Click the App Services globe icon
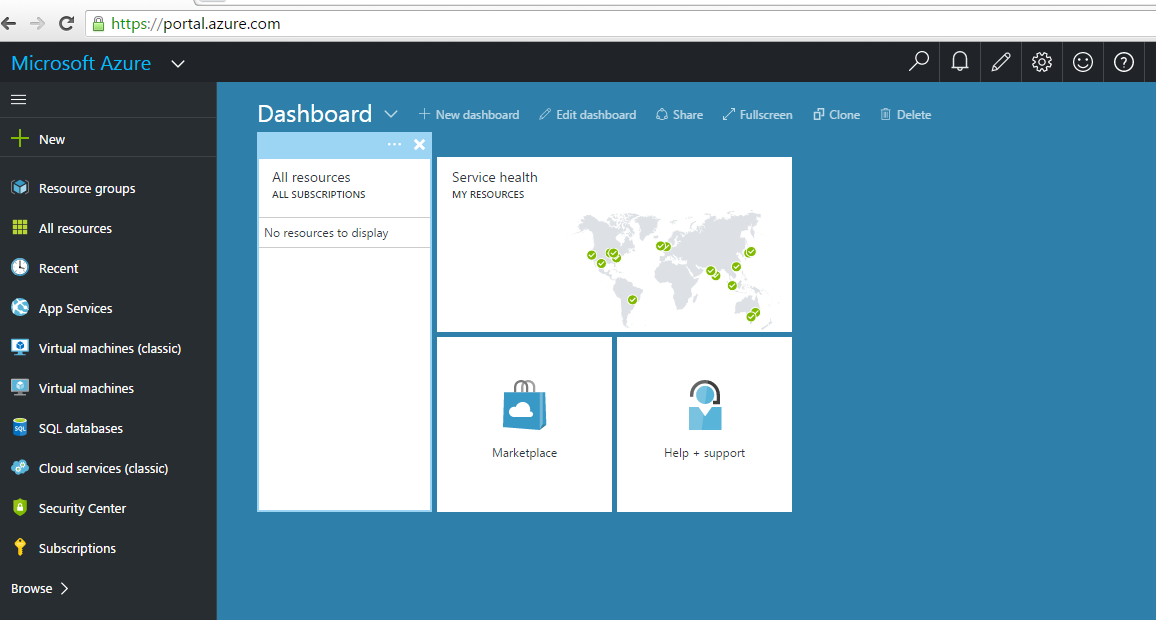 [20, 307]
